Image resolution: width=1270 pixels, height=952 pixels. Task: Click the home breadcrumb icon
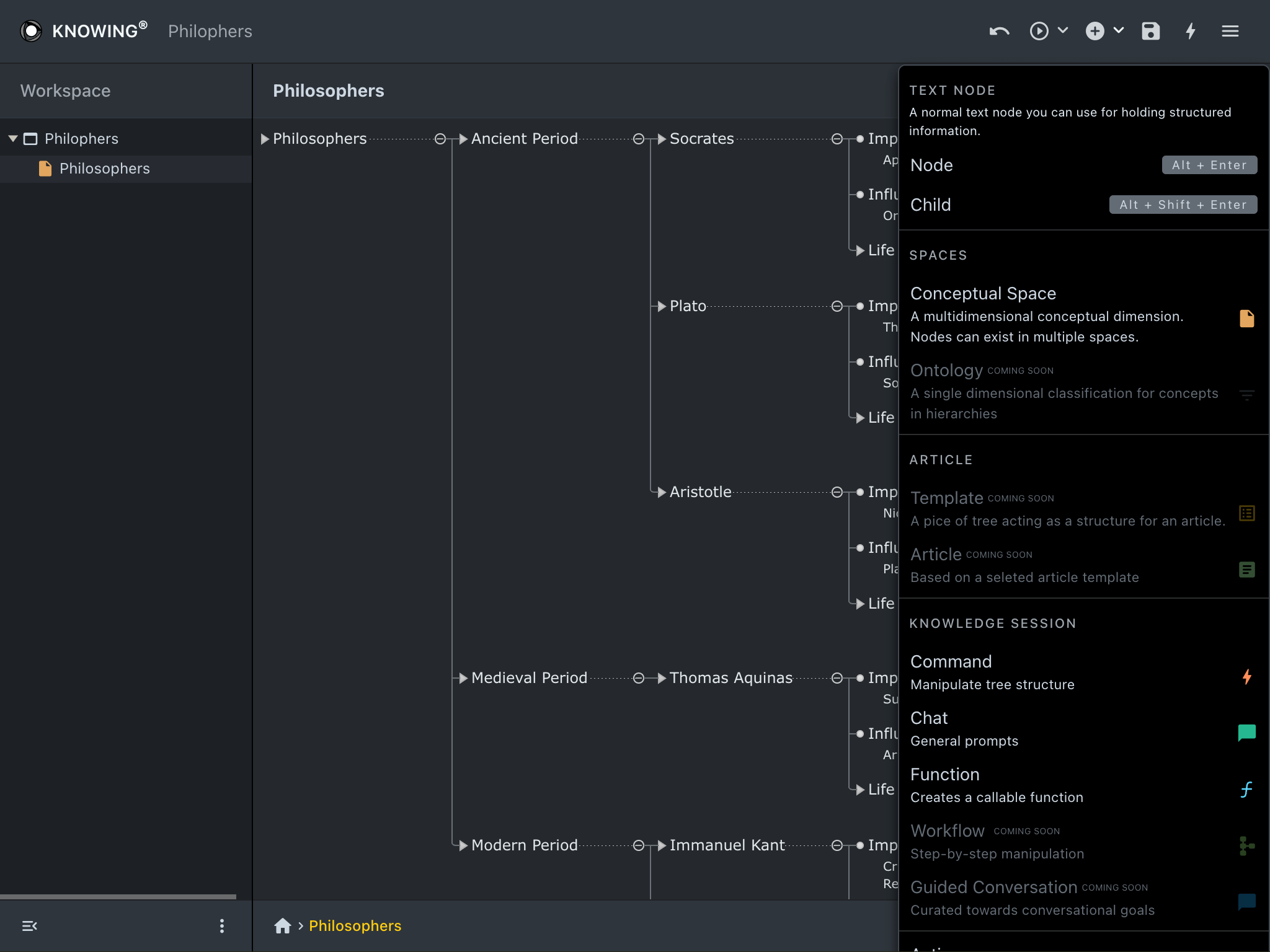click(x=283, y=926)
